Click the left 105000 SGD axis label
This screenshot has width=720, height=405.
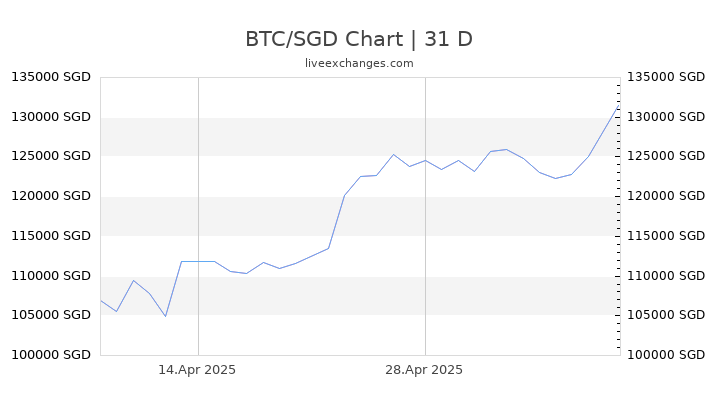[51, 315]
